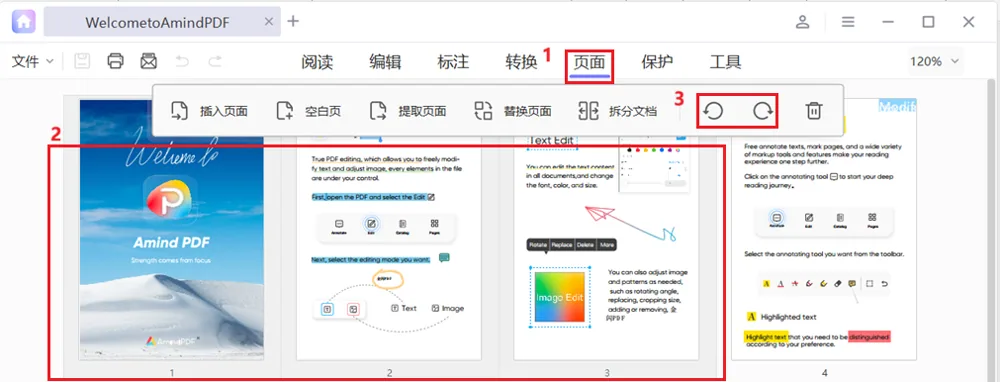This screenshot has width=1000, height=382.
Task: Open a new tab with the plus button
Action: click(x=293, y=21)
